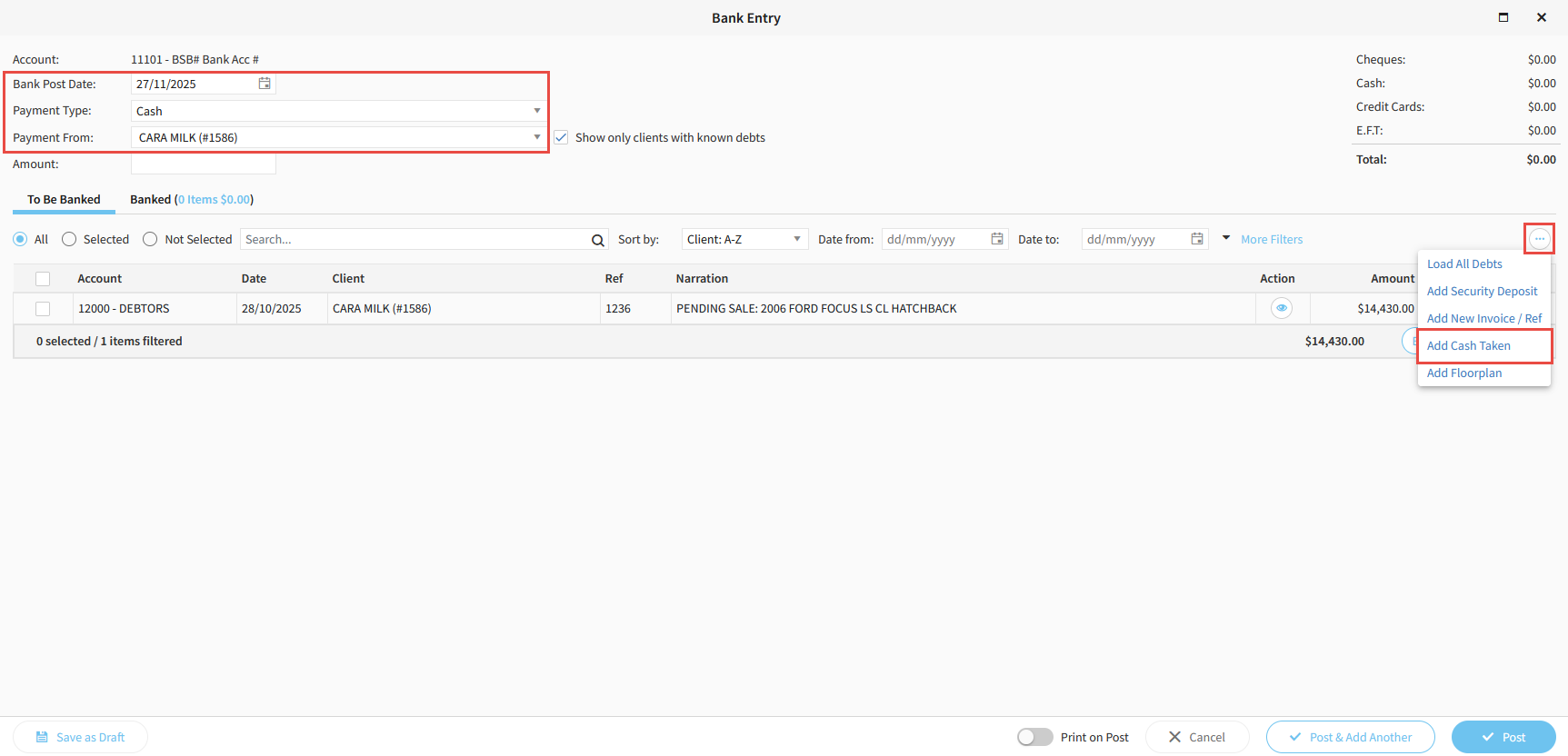Viewport: 1568px width, 756px height.
Task: Check the select-all header checkbox
Action: coord(43,279)
